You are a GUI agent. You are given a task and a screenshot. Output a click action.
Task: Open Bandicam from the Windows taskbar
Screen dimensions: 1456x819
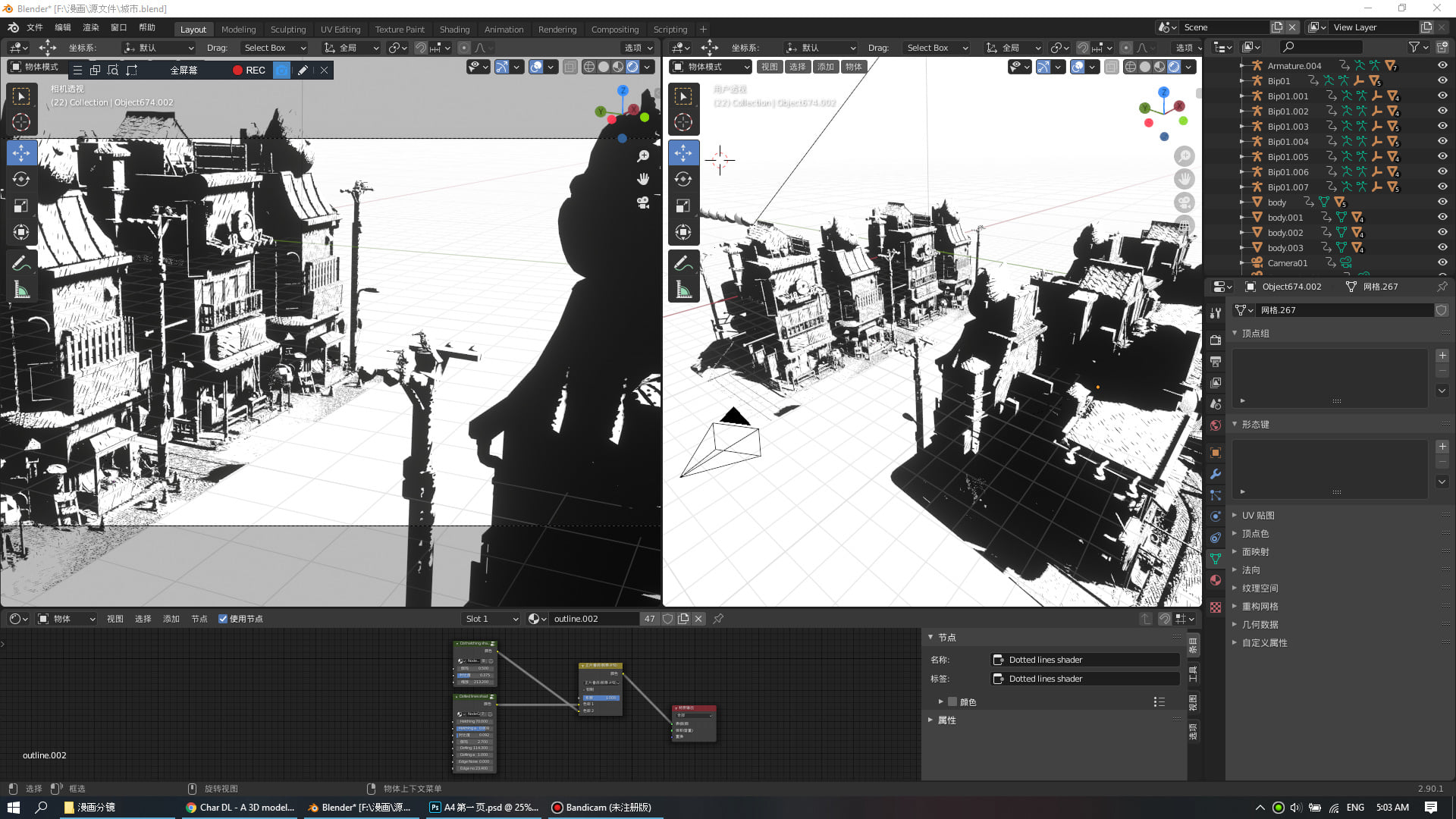click(604, 808)
